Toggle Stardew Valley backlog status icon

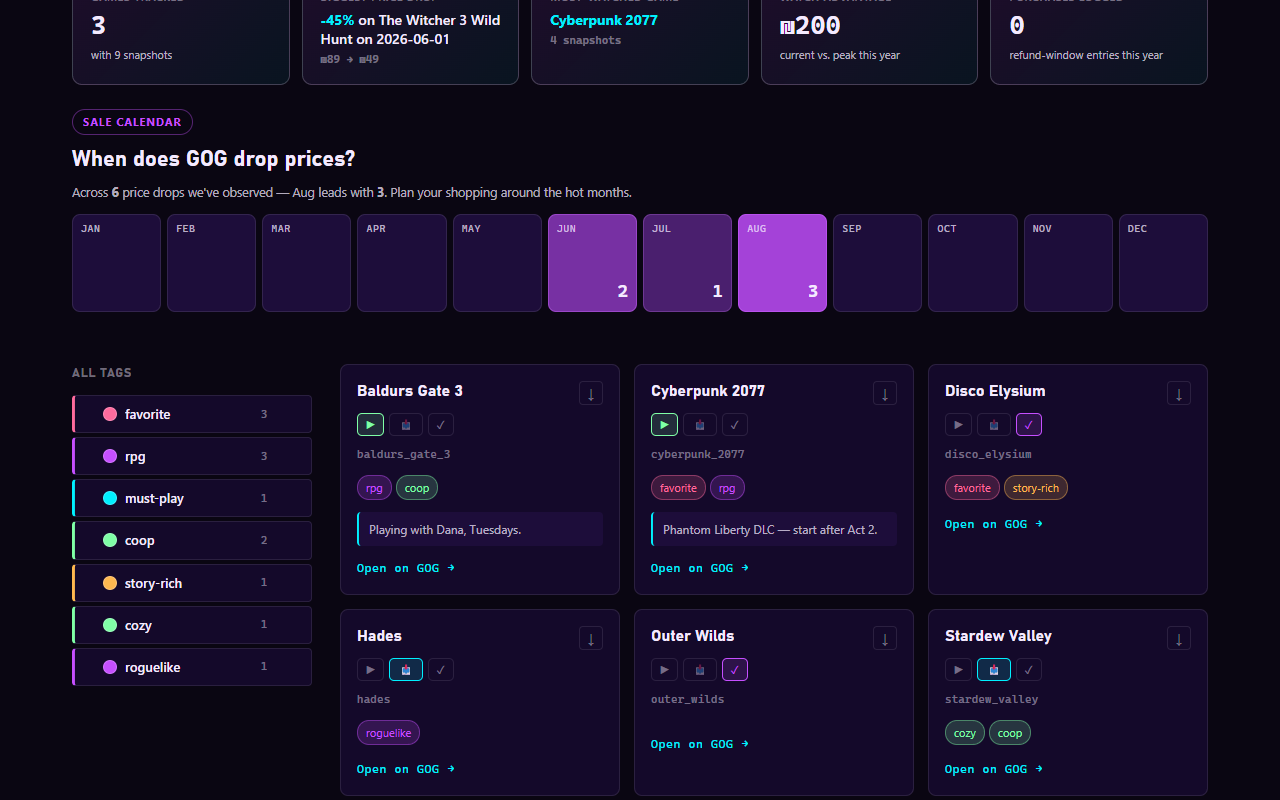[x=994, y=670]
